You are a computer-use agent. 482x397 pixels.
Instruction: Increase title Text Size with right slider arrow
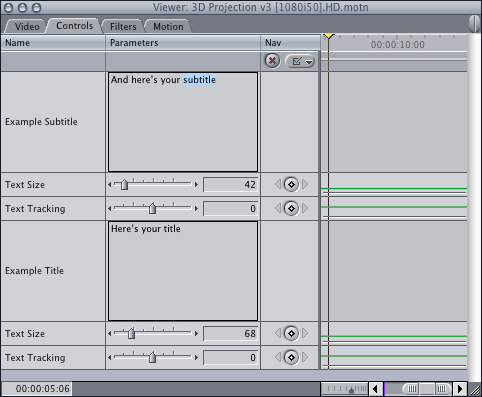[x=196, y=333]
